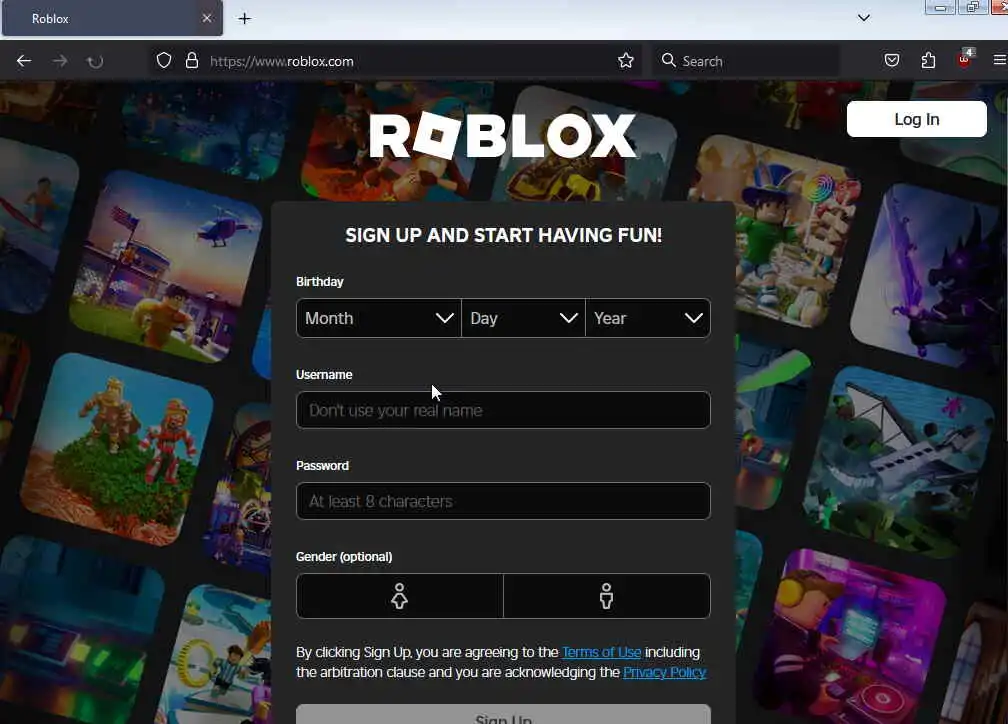Select the male gender option
Image resolution: width=1008 pixels, height=724 pixels.
[x=607, y=596]
